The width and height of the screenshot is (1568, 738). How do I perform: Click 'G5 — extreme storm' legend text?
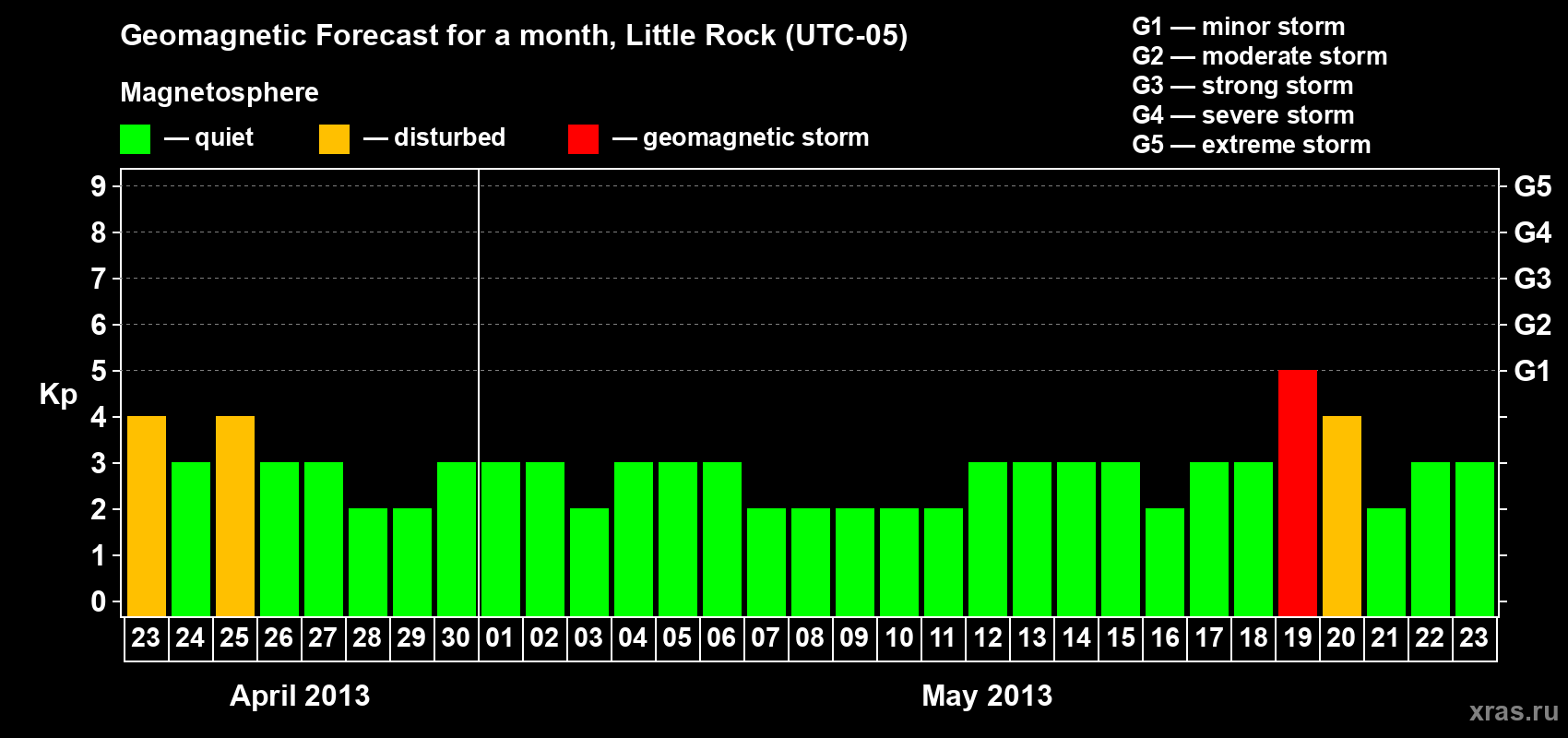[1252, 145]
